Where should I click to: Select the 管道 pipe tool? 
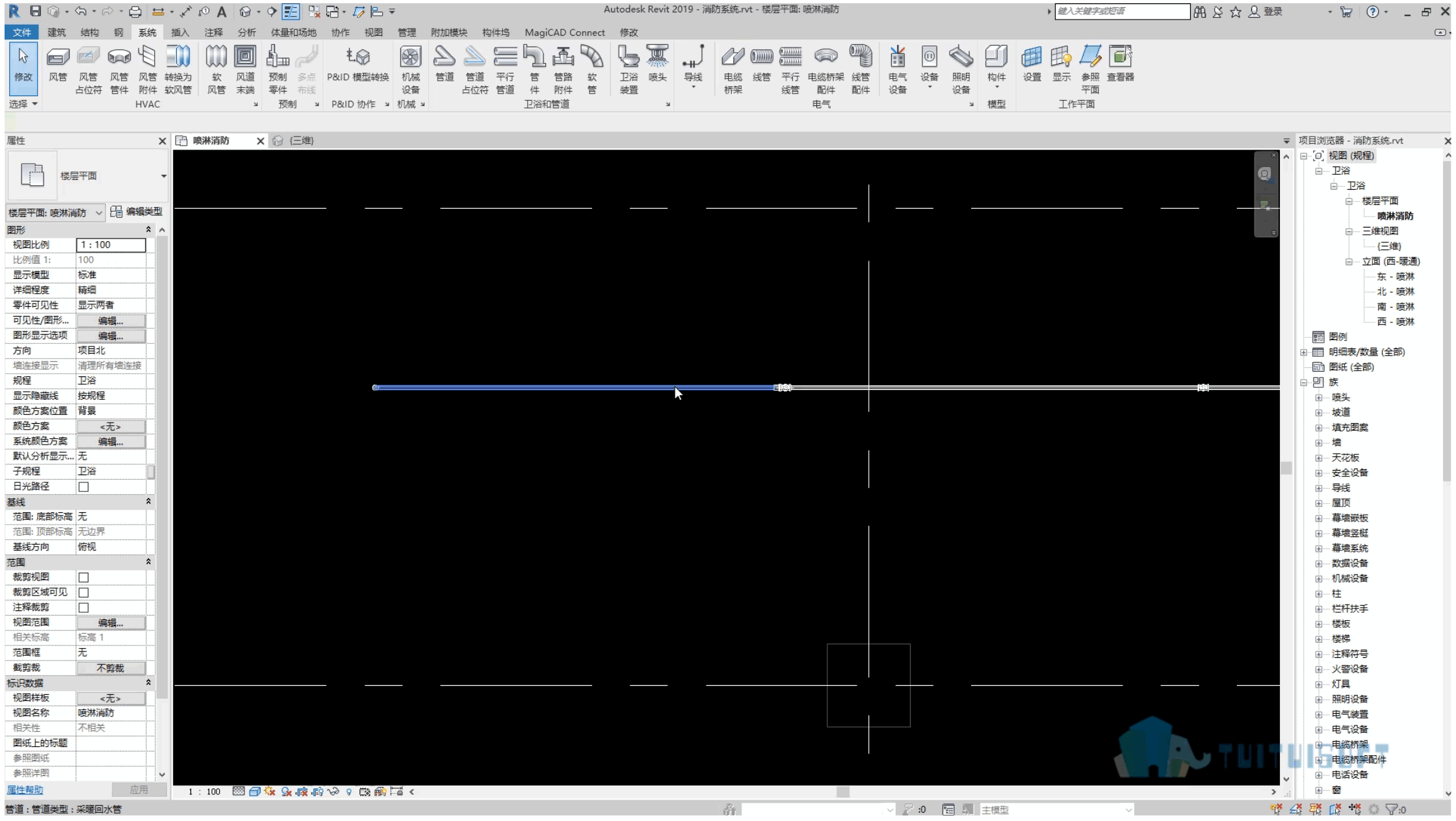(445, 64)
